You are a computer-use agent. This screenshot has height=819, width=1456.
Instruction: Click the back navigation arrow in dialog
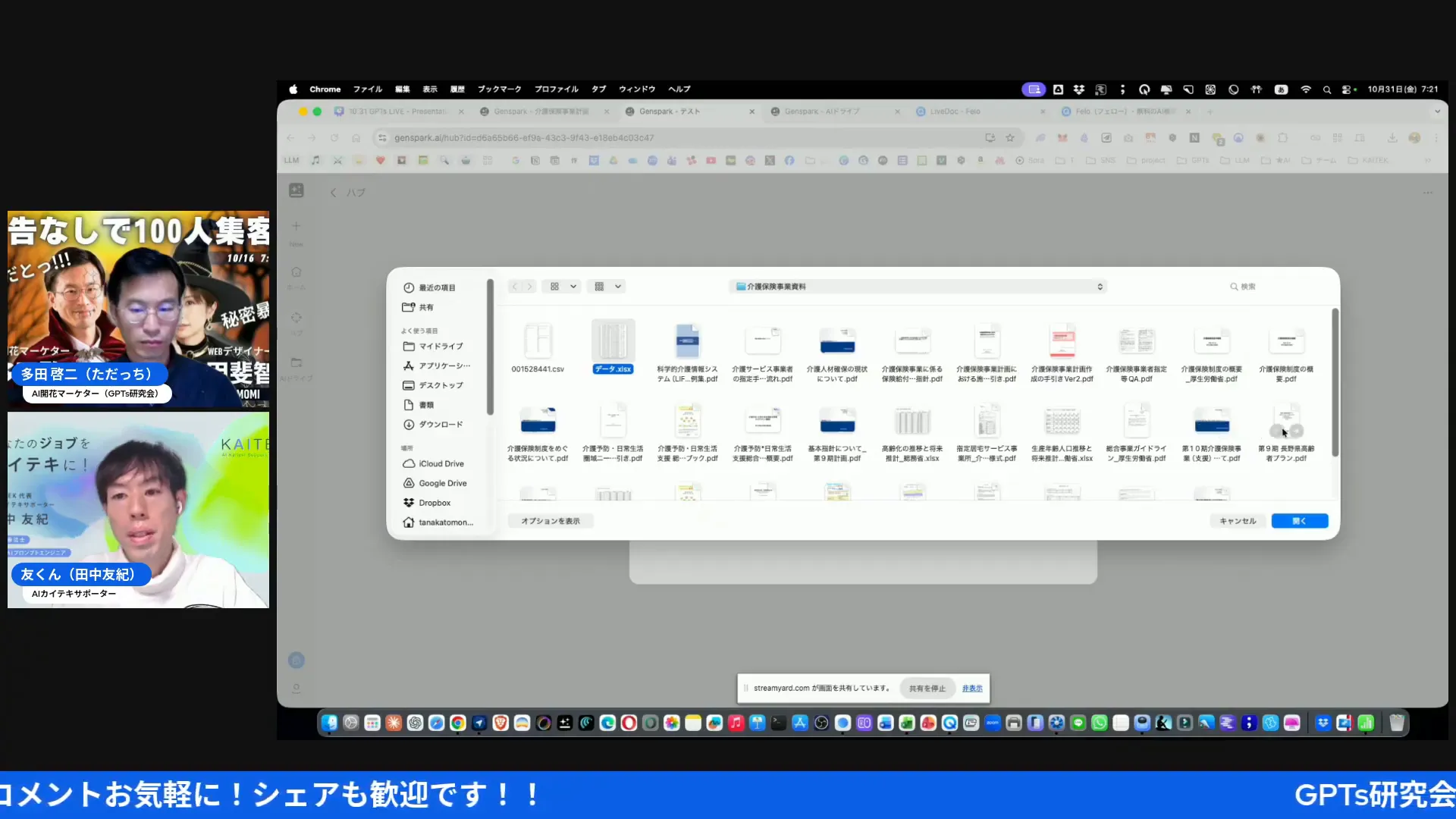tap(515, 287)
